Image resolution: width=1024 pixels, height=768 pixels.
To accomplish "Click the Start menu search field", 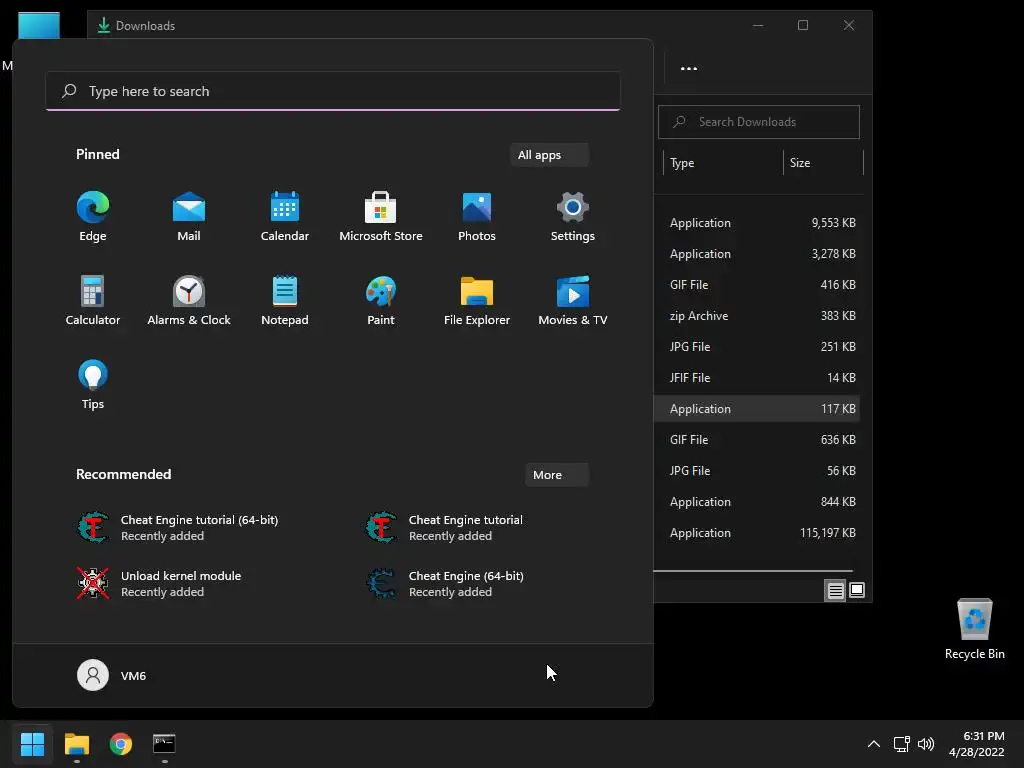I will 333,91.
